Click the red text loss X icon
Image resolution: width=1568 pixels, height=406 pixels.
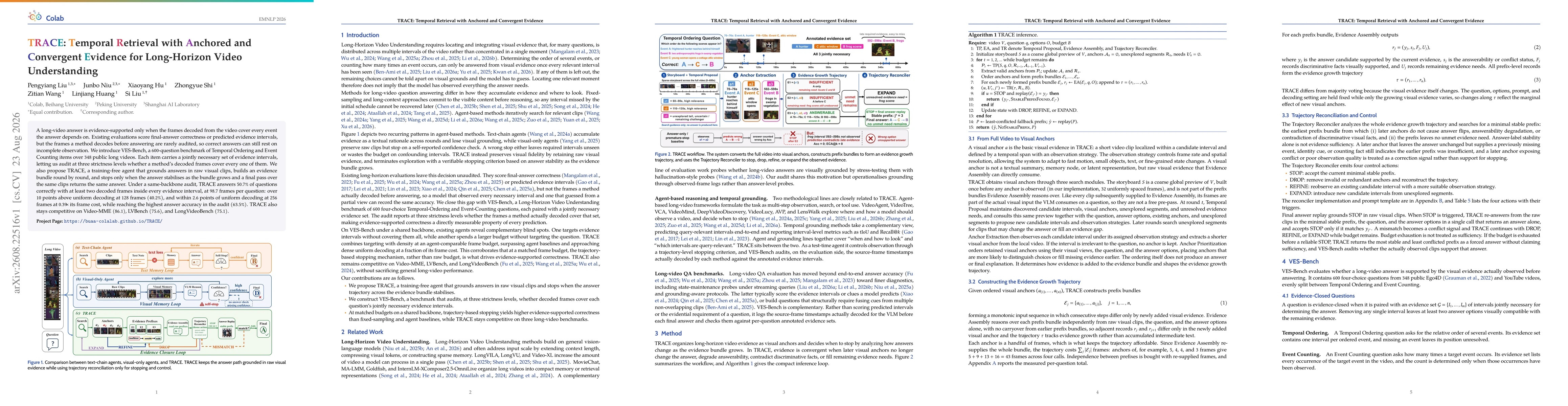[155, 261]
